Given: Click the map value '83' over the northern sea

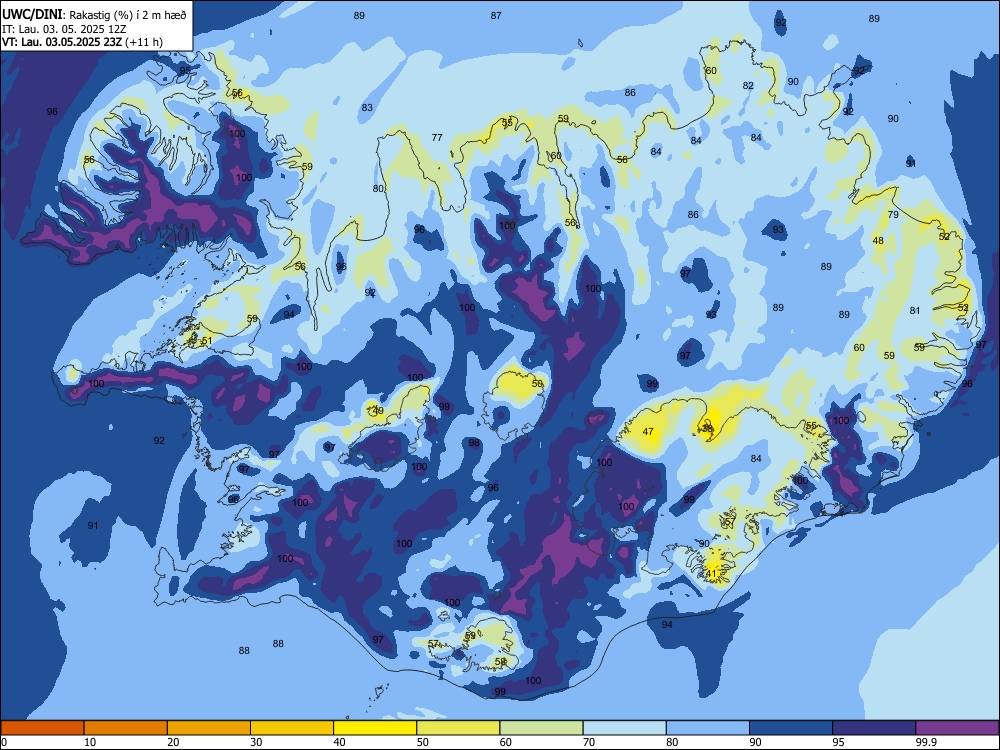Looking at the screenshot, I should 367,108.
